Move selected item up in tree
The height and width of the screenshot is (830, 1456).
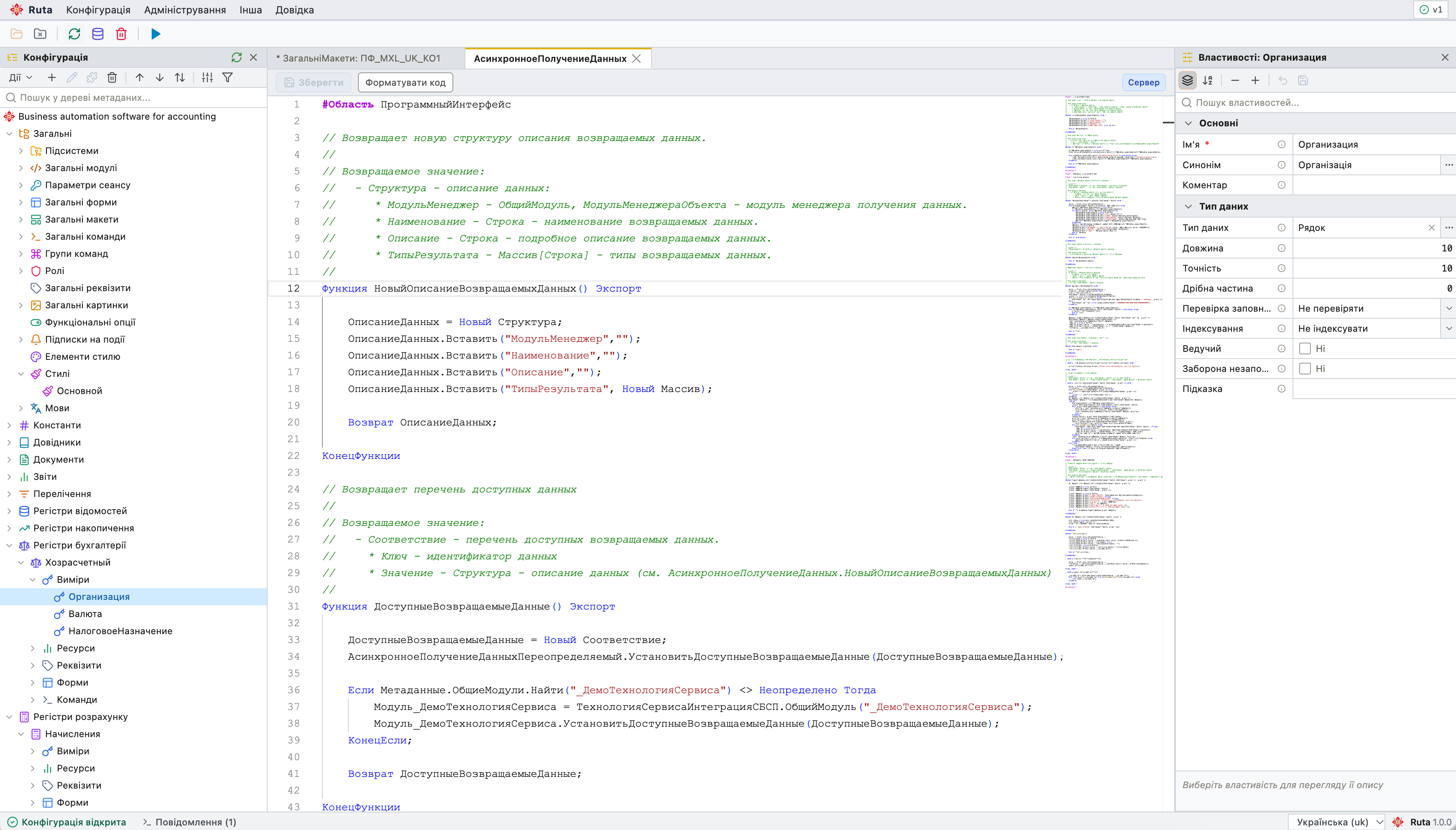pyautogui.click(x=140, y=77)
